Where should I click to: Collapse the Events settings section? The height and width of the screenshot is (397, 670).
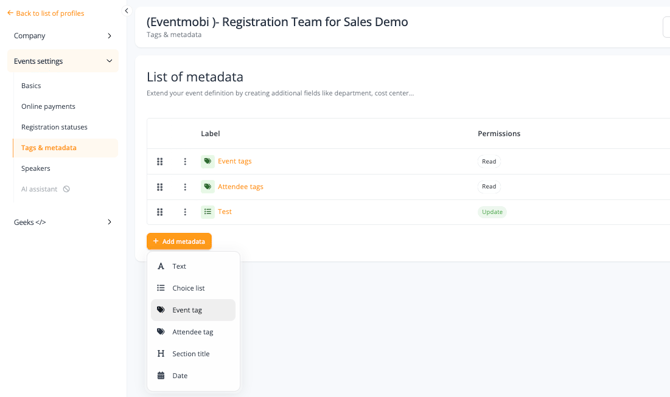pos(63,61)
